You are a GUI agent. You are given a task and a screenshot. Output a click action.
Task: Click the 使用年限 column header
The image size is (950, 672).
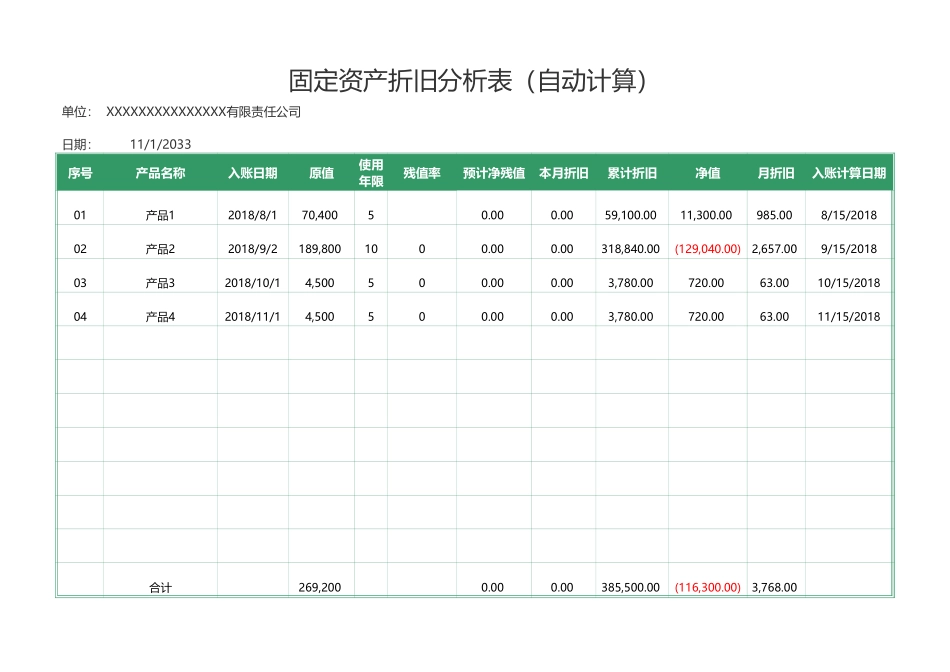[x=371, y=173]
